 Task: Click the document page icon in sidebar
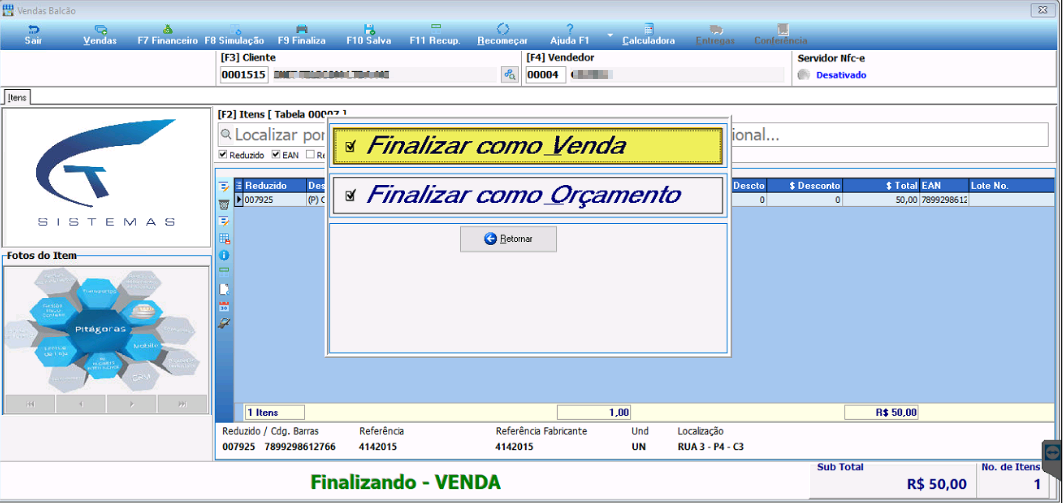[224, 289]
